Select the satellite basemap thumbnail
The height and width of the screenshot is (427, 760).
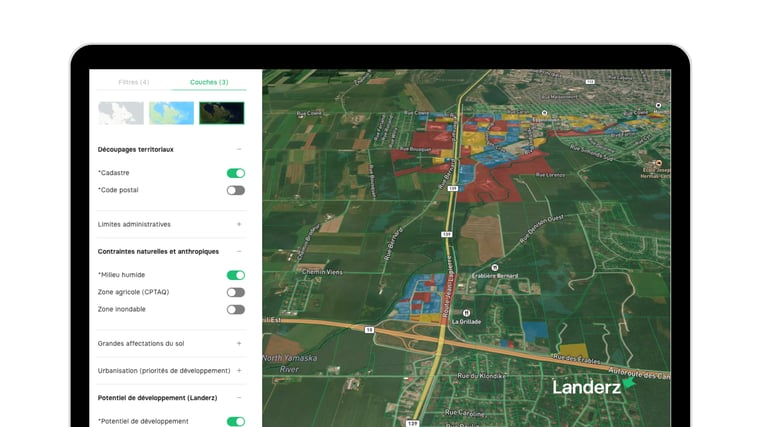[x=222, y=113]
